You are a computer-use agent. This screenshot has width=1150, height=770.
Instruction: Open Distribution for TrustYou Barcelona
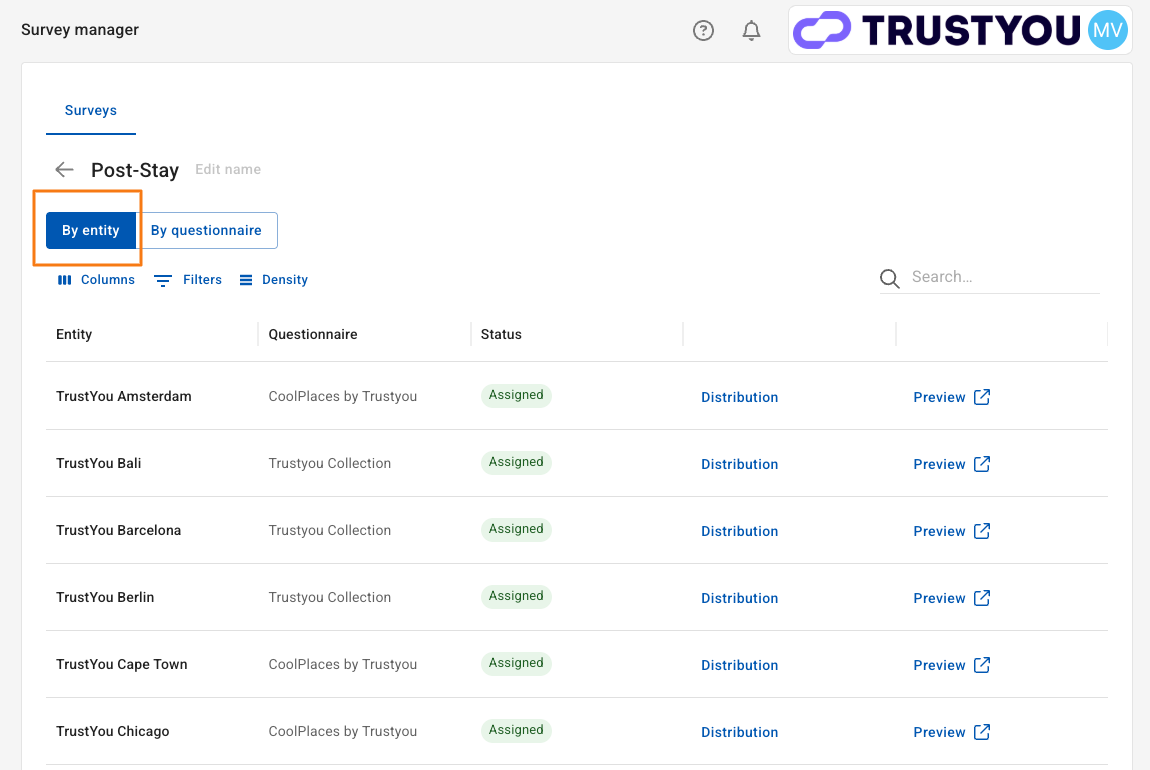pos(739,531)
